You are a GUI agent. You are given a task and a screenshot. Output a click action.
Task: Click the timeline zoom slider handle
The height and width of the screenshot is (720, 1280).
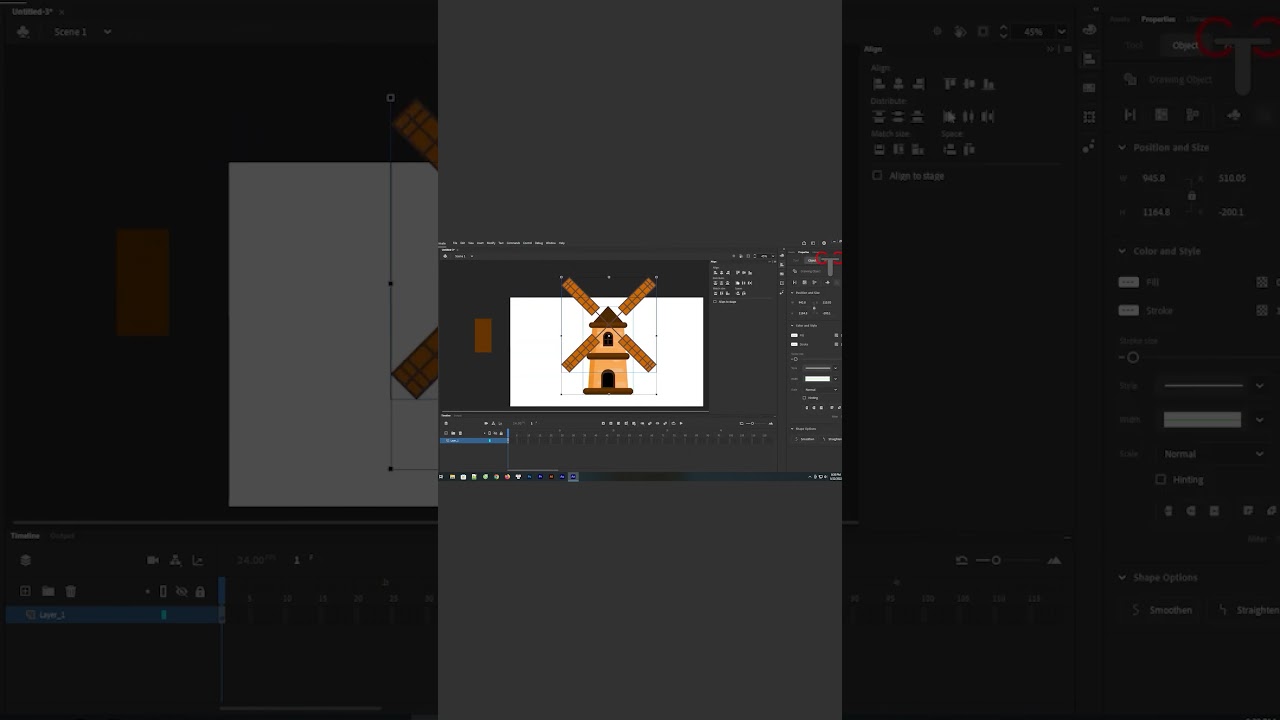pyautogui.click(x=996, y=560)
